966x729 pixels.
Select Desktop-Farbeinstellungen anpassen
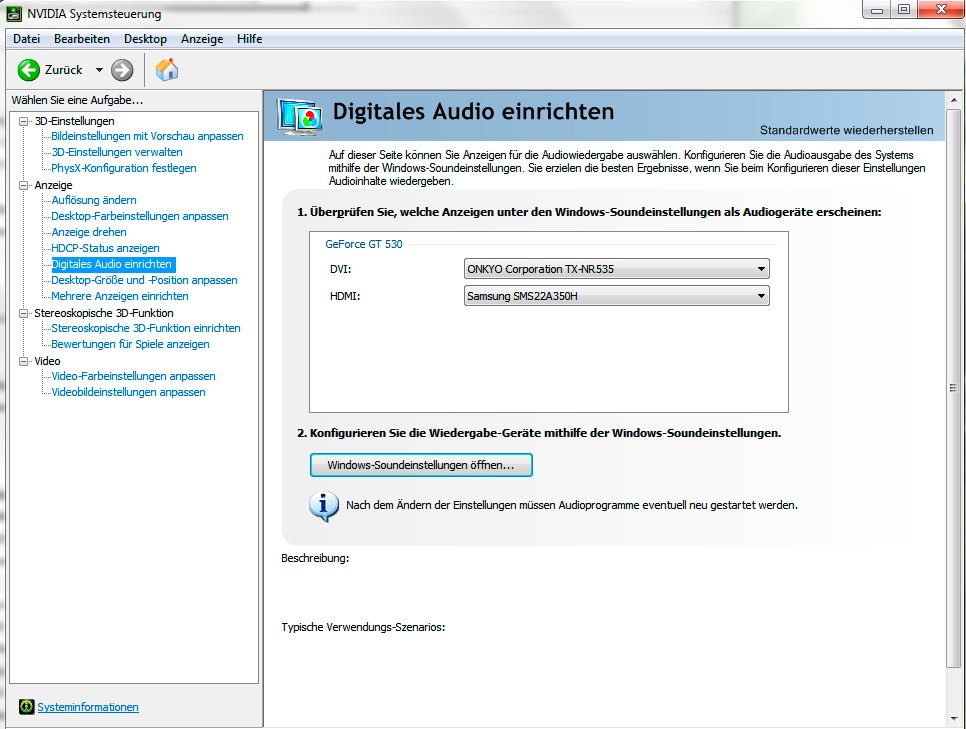point(140,216)
